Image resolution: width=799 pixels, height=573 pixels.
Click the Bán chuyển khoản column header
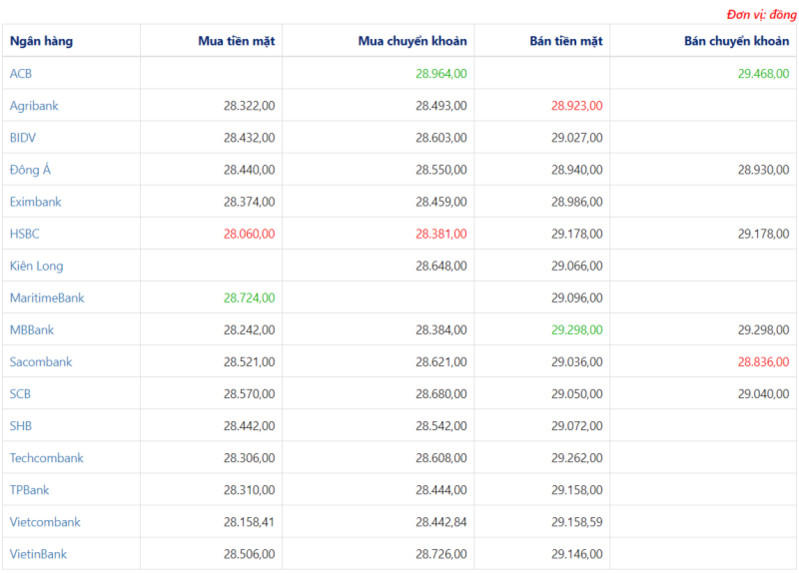(736, 41)
